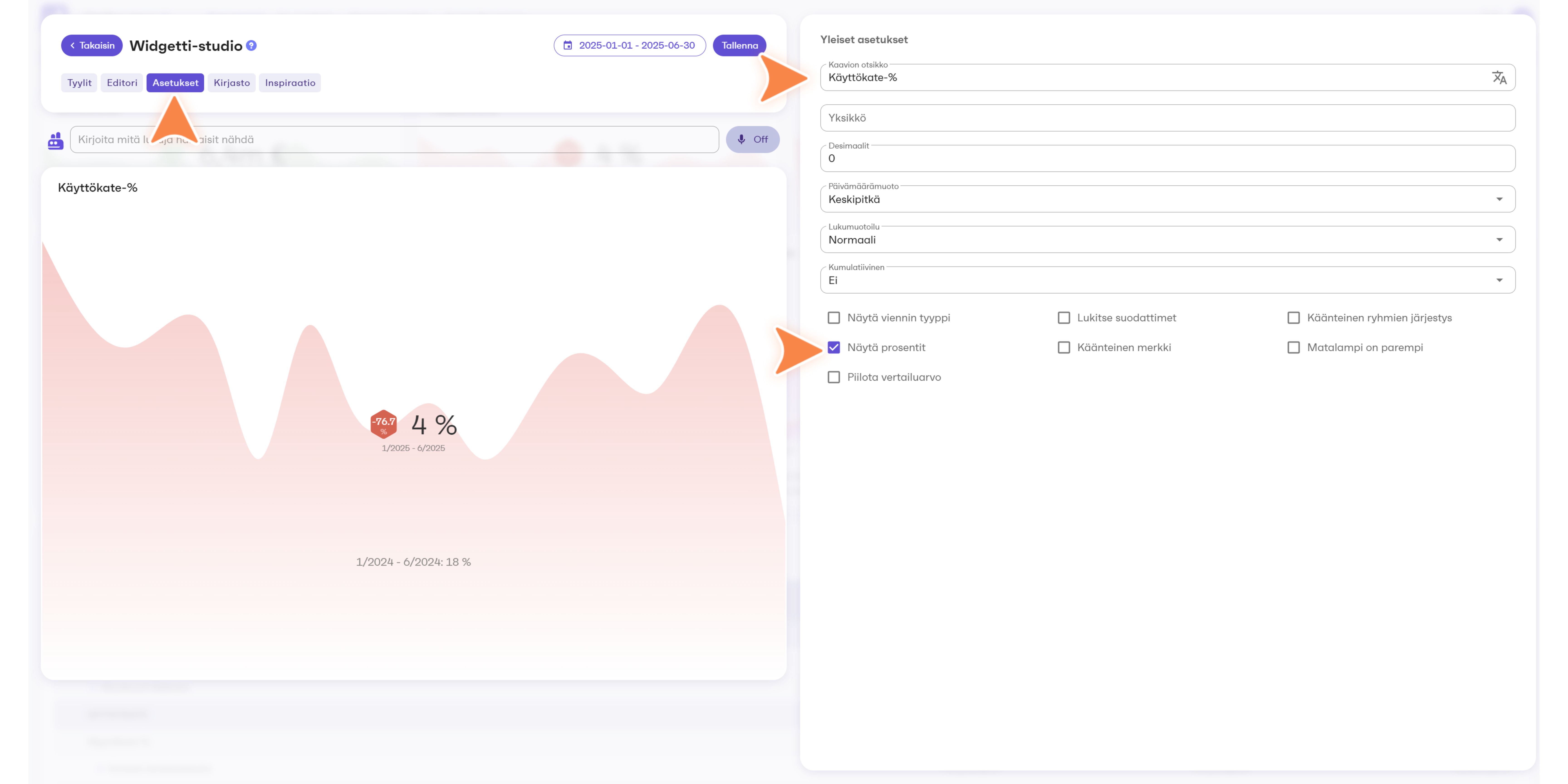Click the Yleiset asetukset heading

coord(864,39)
